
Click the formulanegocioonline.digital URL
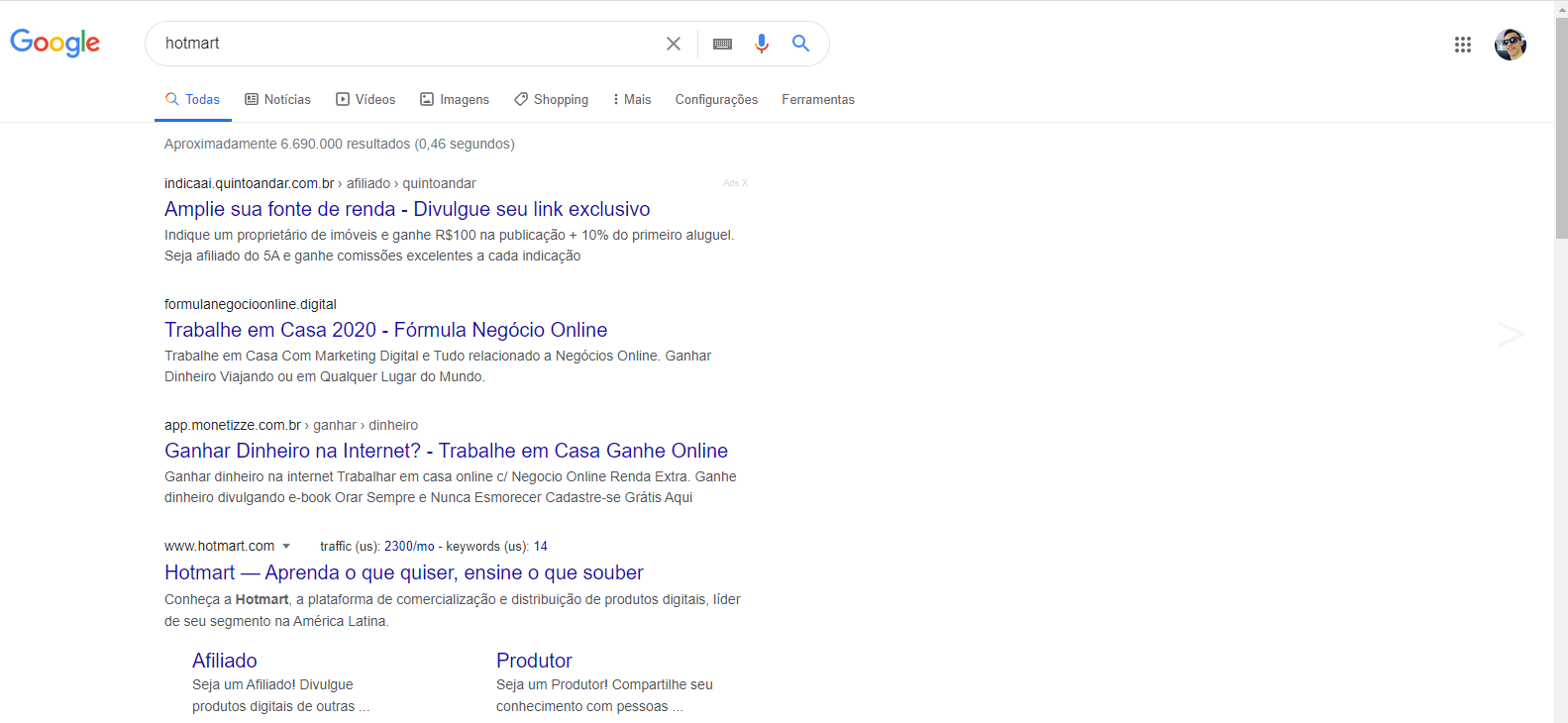[x=251, y=304]
